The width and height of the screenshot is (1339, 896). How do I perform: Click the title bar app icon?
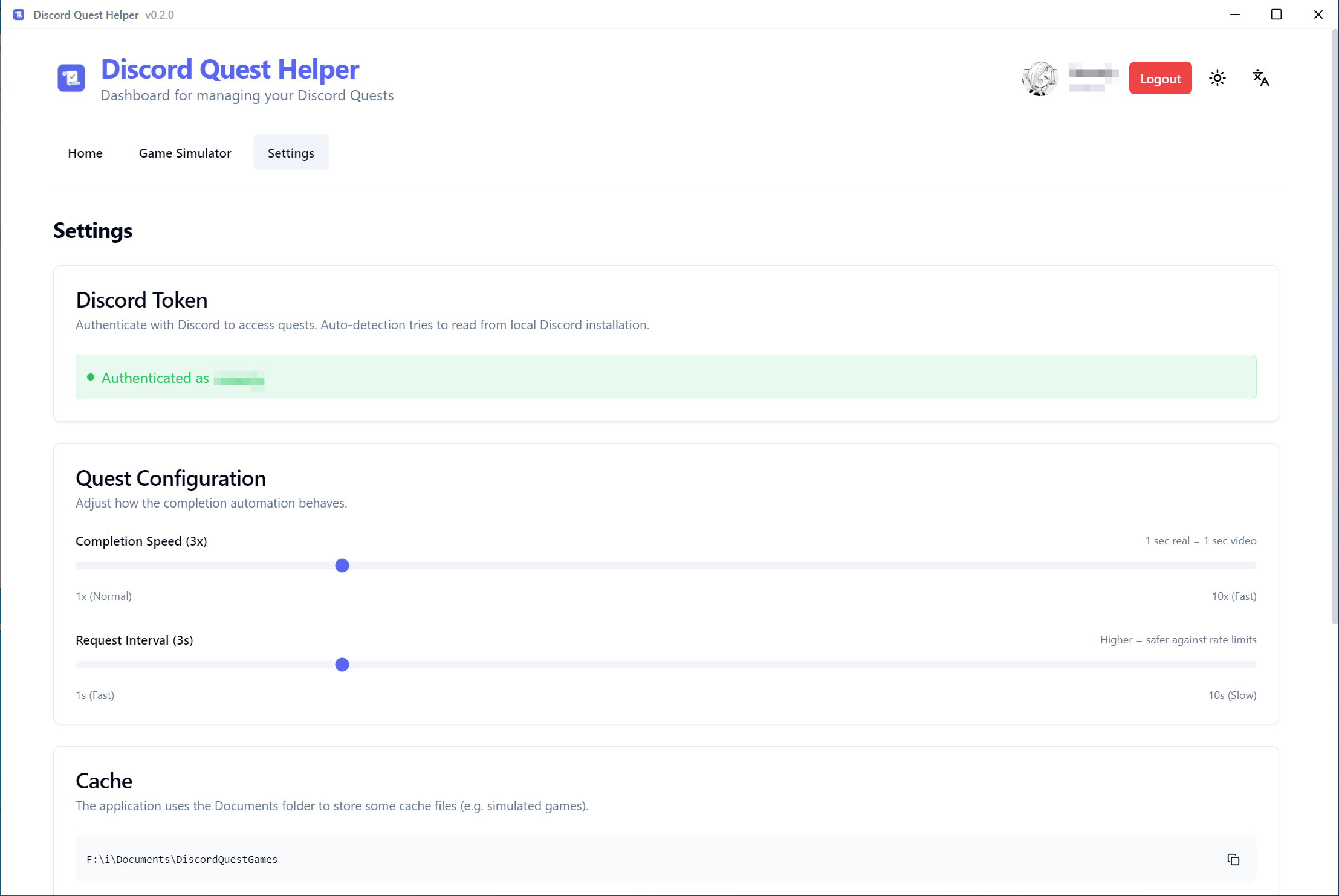pos(19,15)
